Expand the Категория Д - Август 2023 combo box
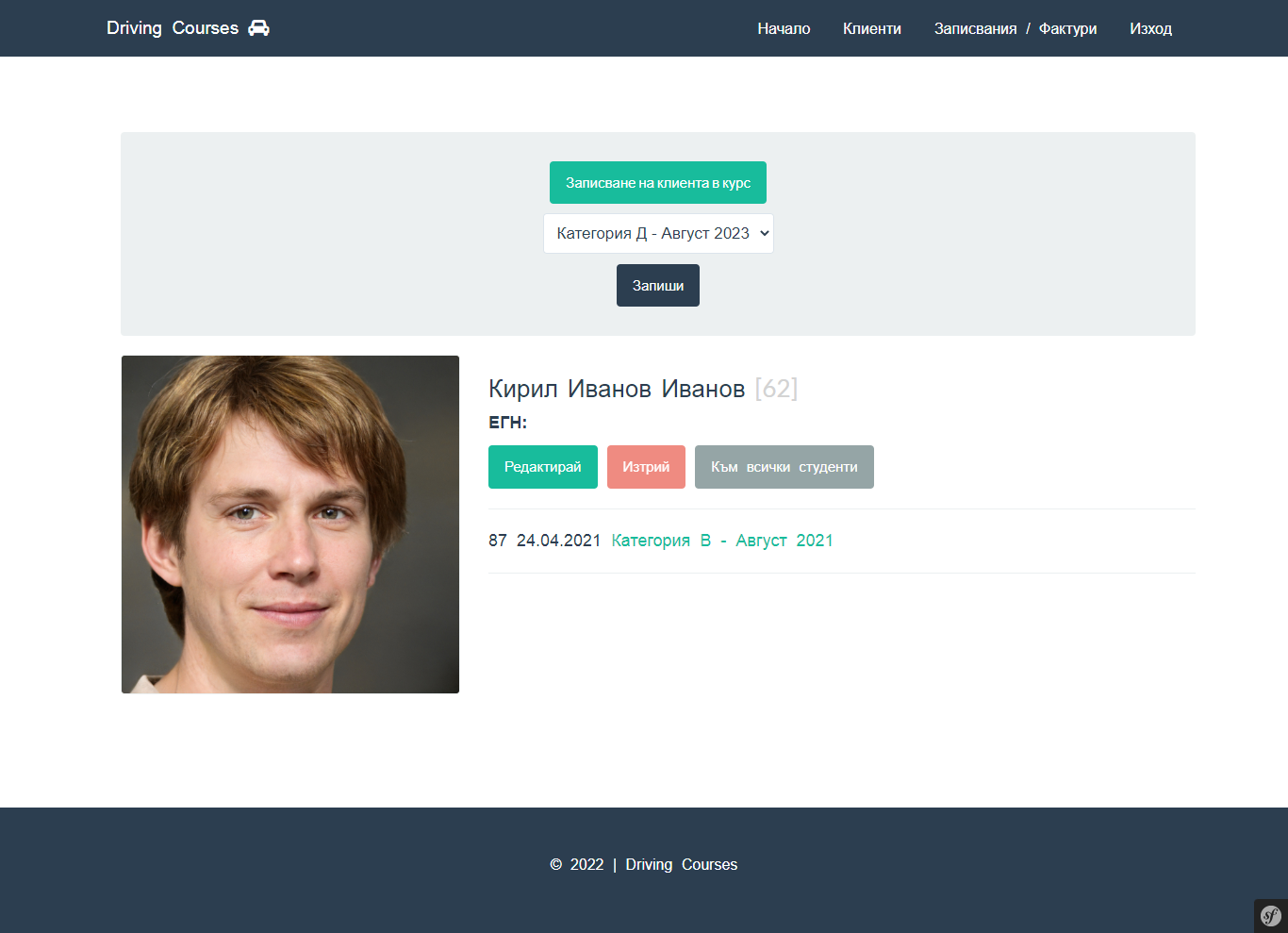Image resolution: width=1288 pixels, height=933 pixels. [657, 233]
